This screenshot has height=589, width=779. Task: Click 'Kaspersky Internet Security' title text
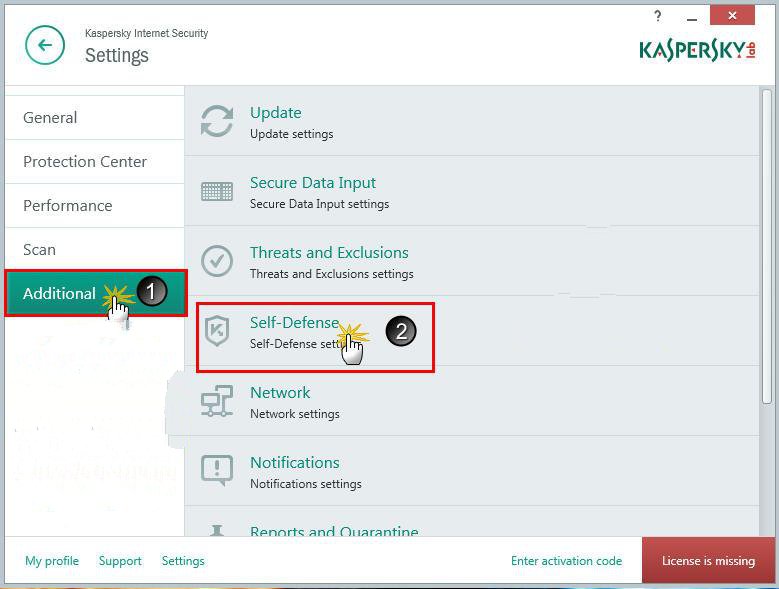(x=147, y=33)
